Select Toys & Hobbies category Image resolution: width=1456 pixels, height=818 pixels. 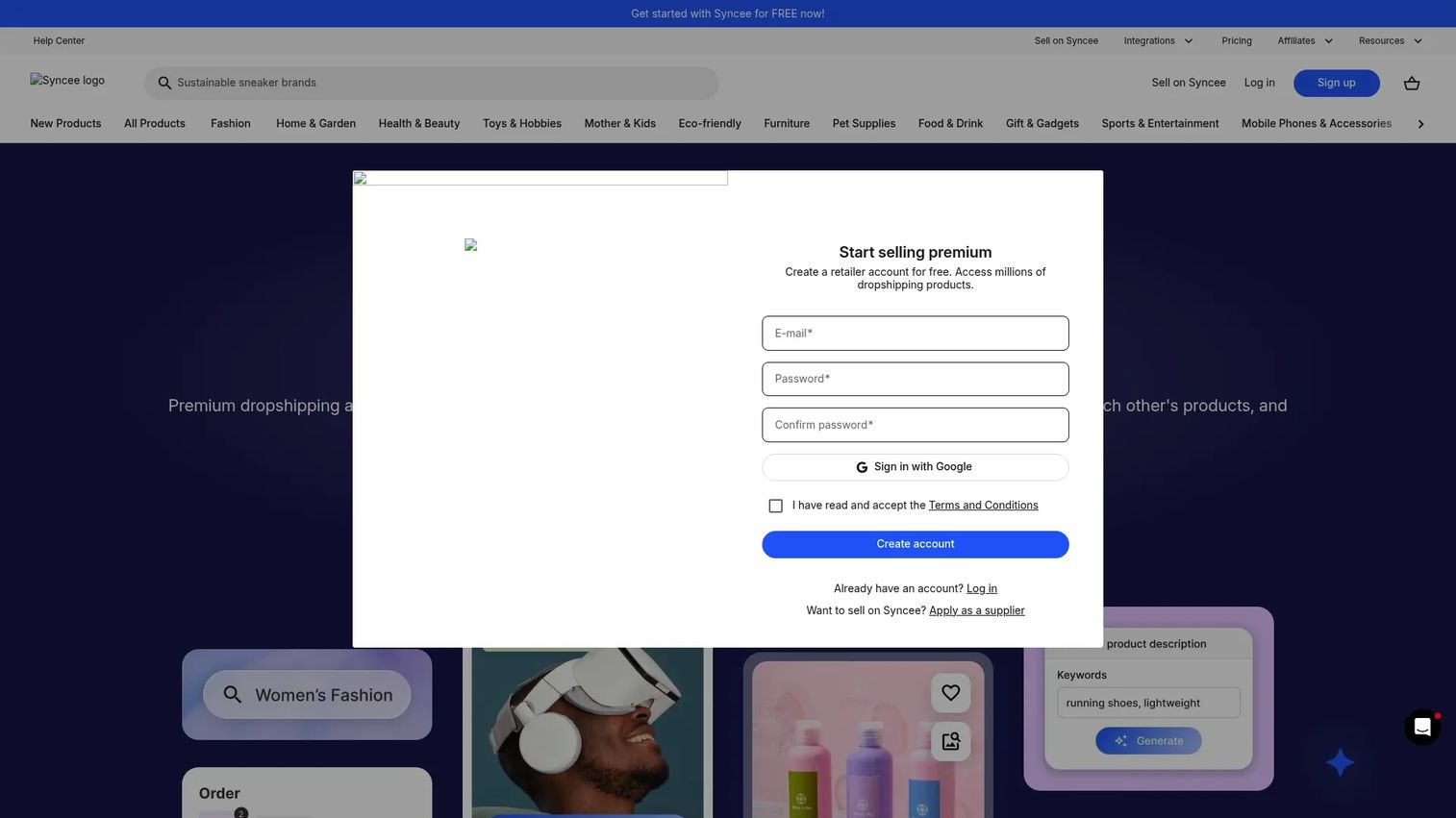pyautogui.click(x=522, y=123)
